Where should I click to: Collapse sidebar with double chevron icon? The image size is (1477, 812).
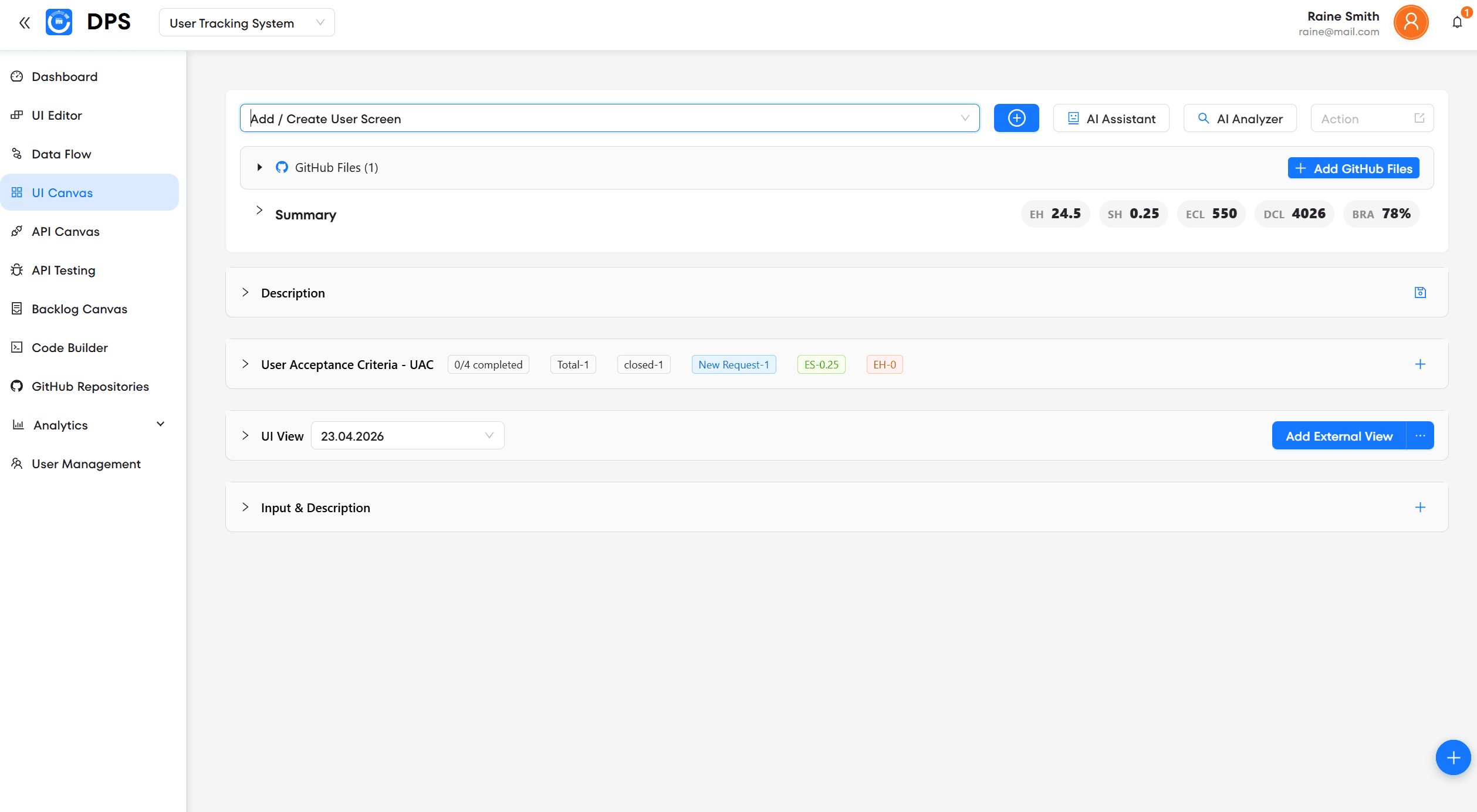click(x=24, y=23)
